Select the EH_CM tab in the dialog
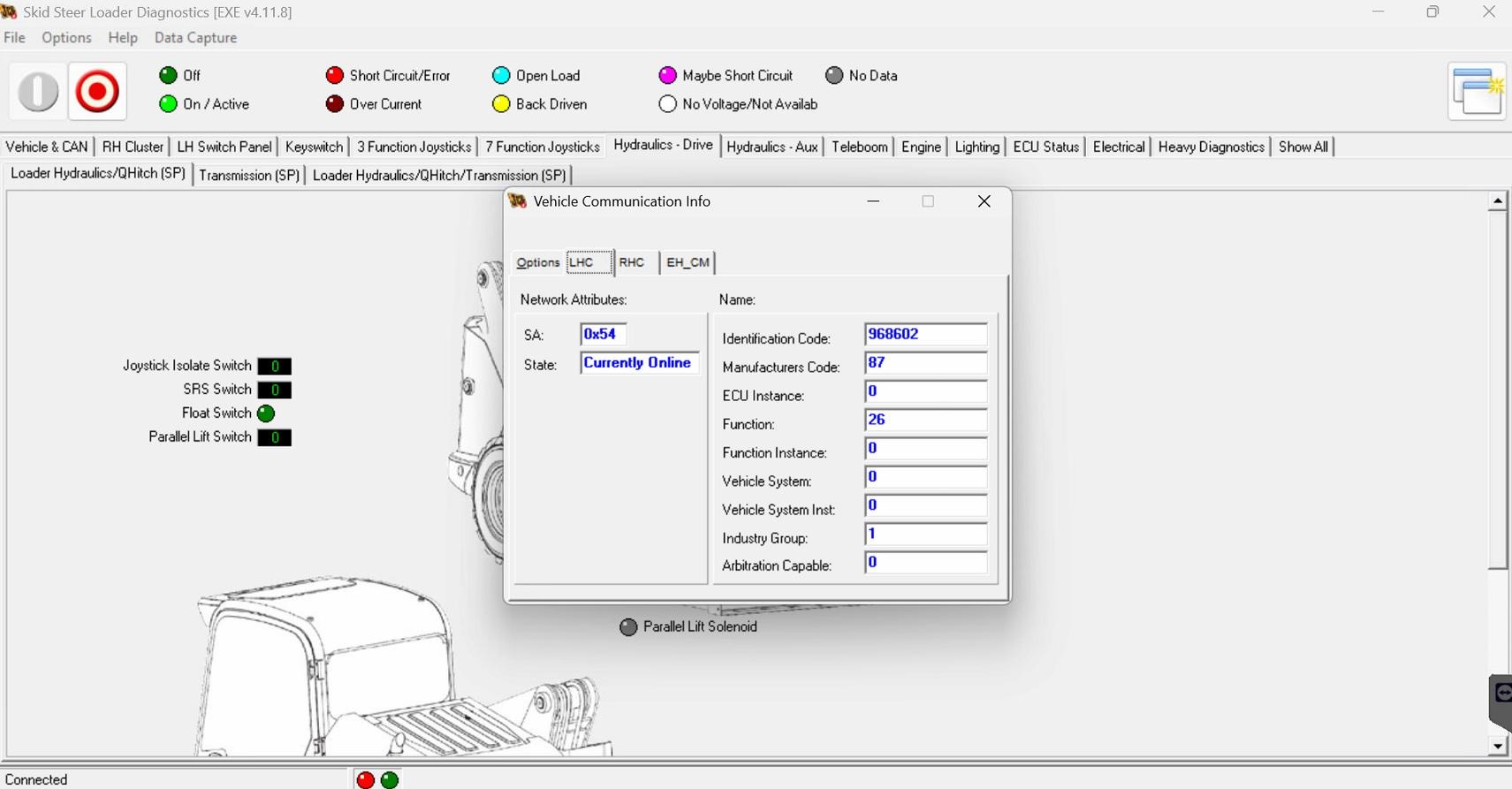The width and height of the screenshot is (1512, 789). 688,262
